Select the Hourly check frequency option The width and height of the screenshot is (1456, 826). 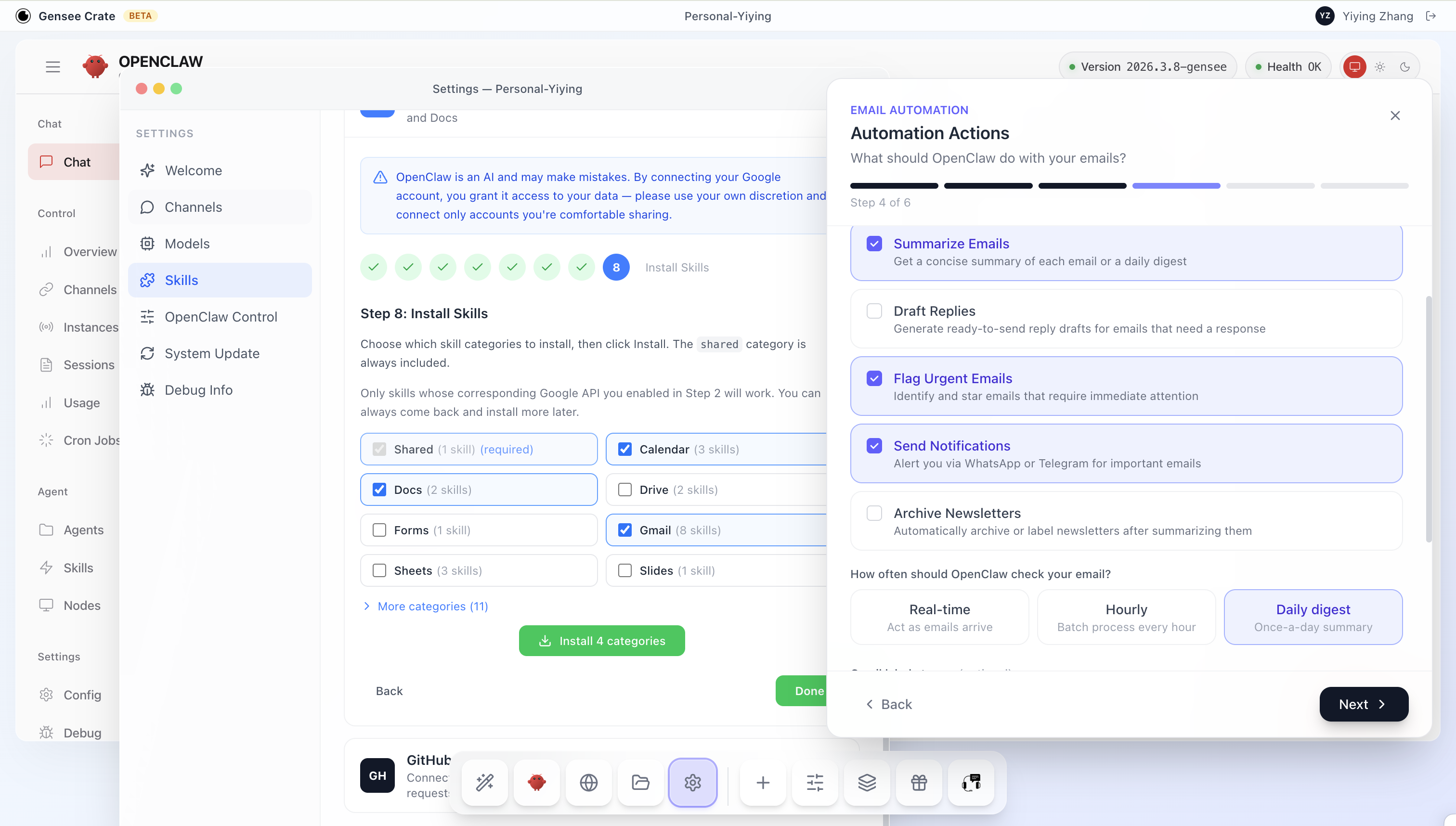pyautogui.click(x=1126, y=617)
